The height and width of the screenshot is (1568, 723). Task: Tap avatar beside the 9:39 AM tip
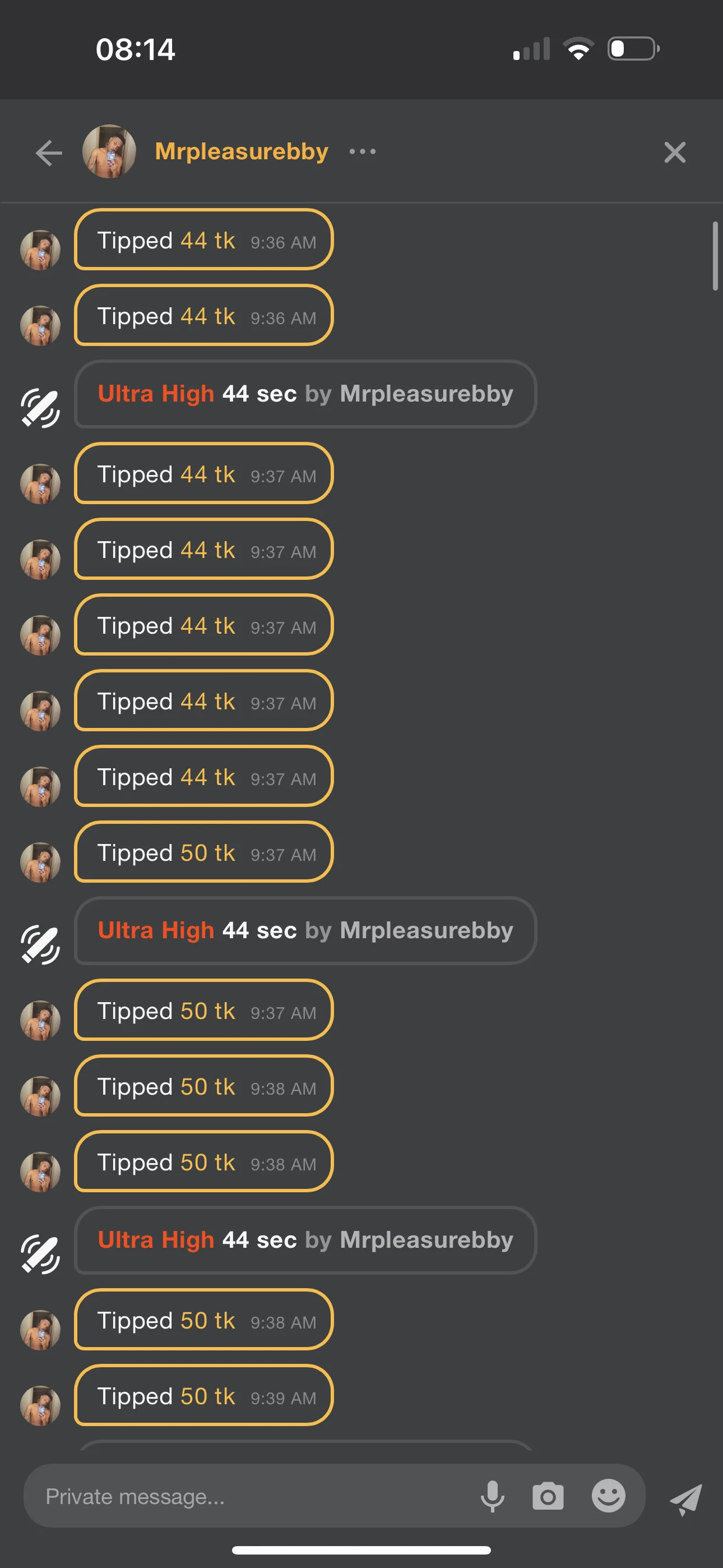[40, 1405]
